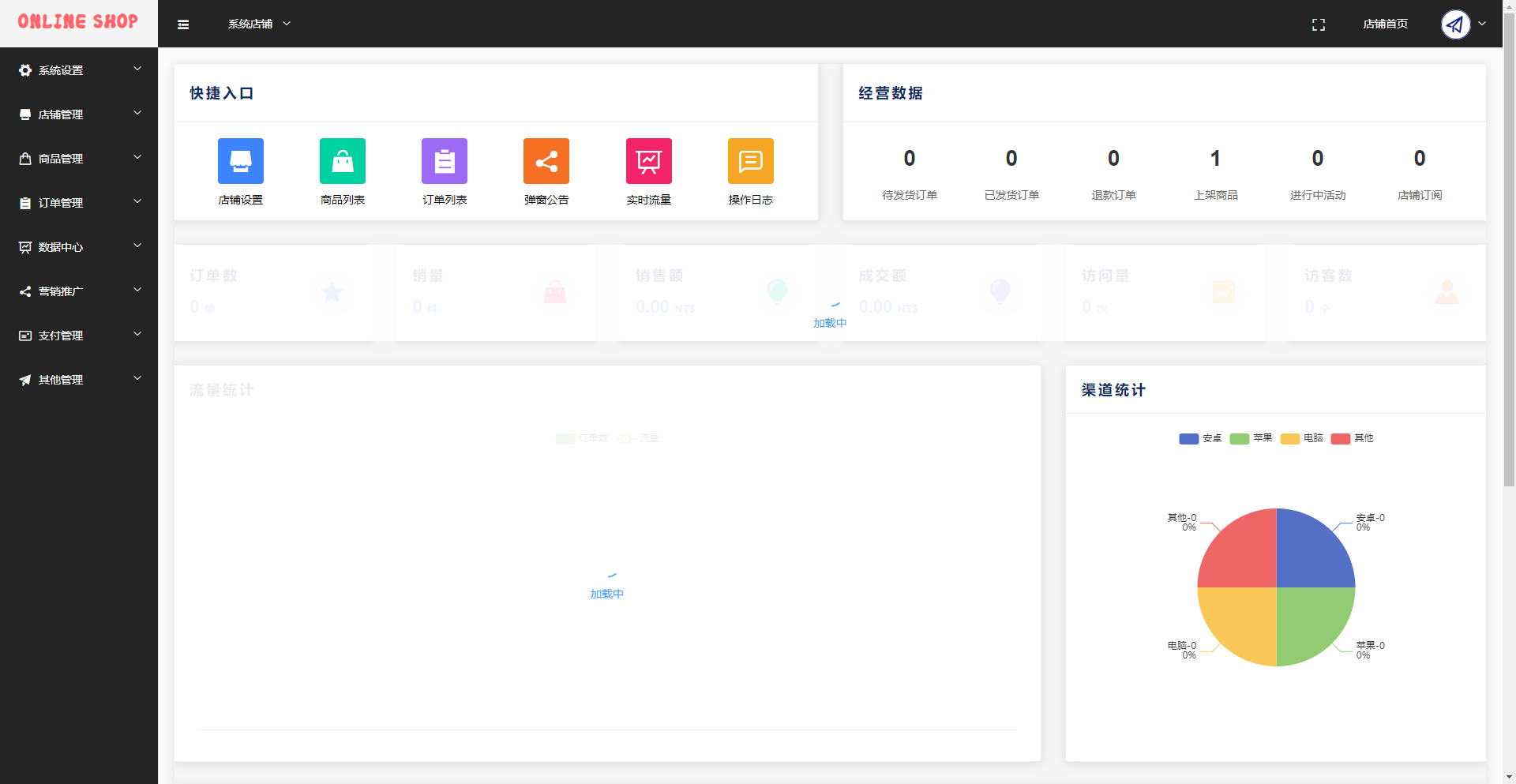The width and height of the screenshot is (1516, 784).
Task: Click the 快捷入口 panel title
Action: pyautogui.click(x=222, y=93)
